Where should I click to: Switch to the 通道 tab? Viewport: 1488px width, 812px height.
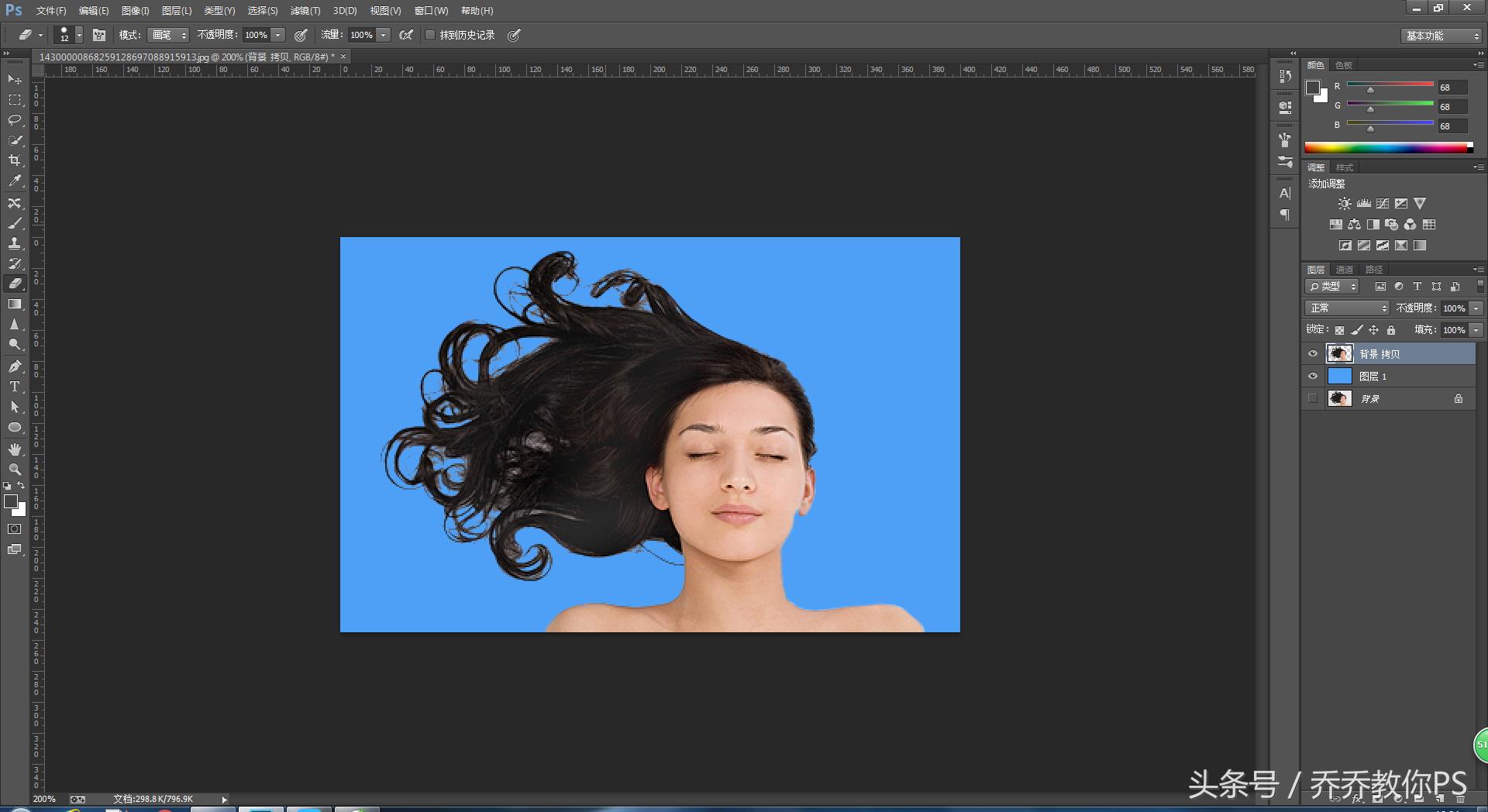pos(1345,270)
